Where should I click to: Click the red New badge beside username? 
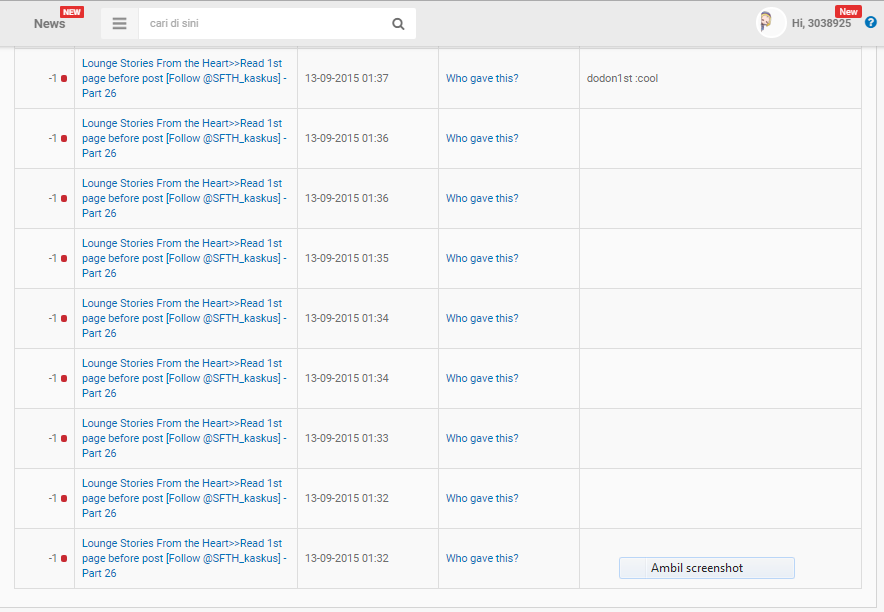(x=848, y=11)
